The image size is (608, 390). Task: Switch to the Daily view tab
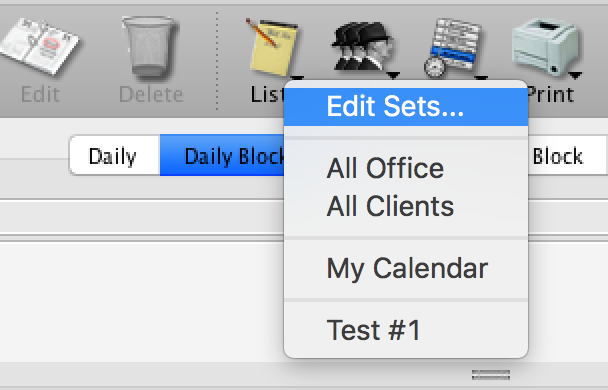point(114,156)
